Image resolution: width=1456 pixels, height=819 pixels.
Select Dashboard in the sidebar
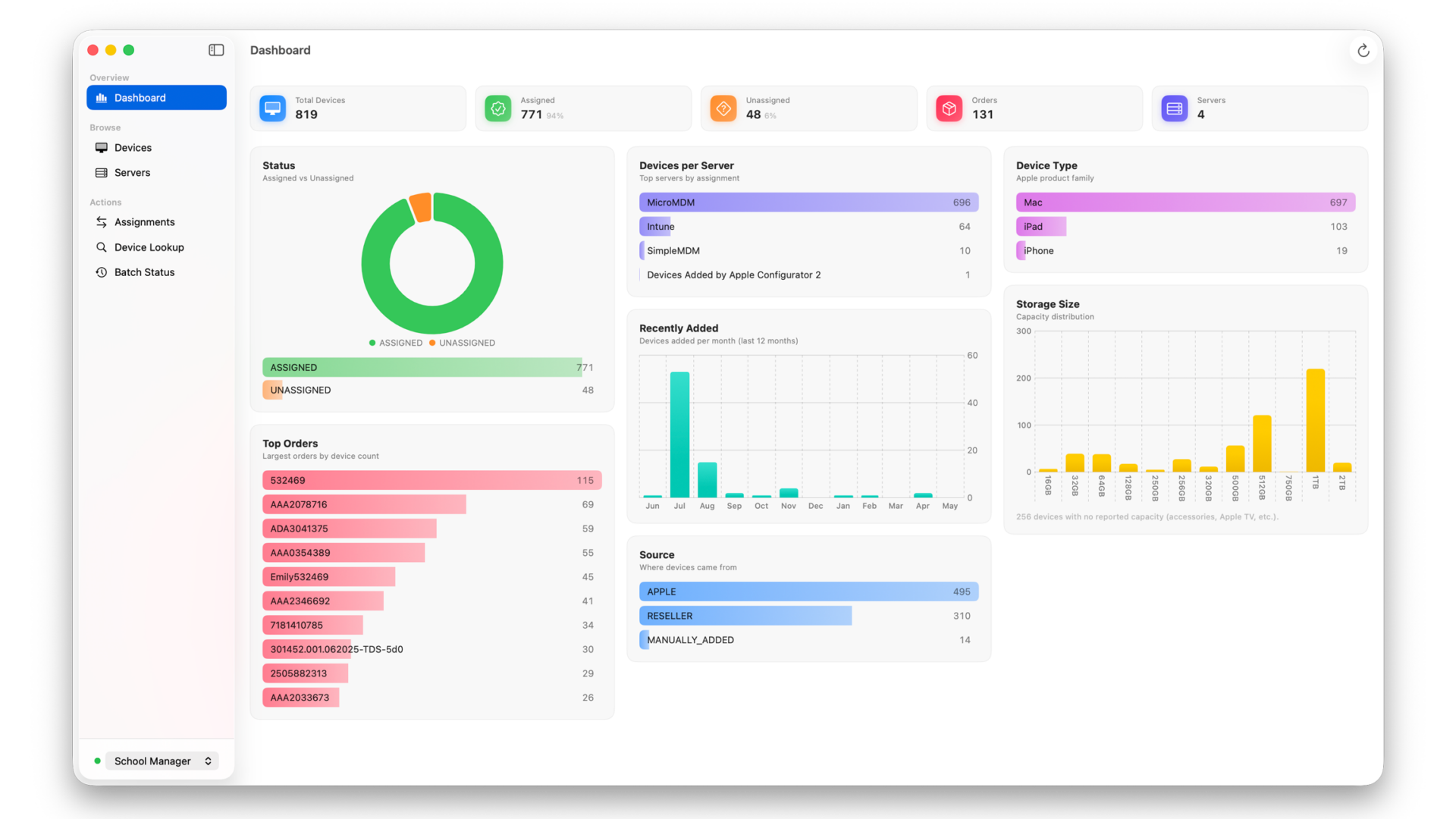(156, 98)
